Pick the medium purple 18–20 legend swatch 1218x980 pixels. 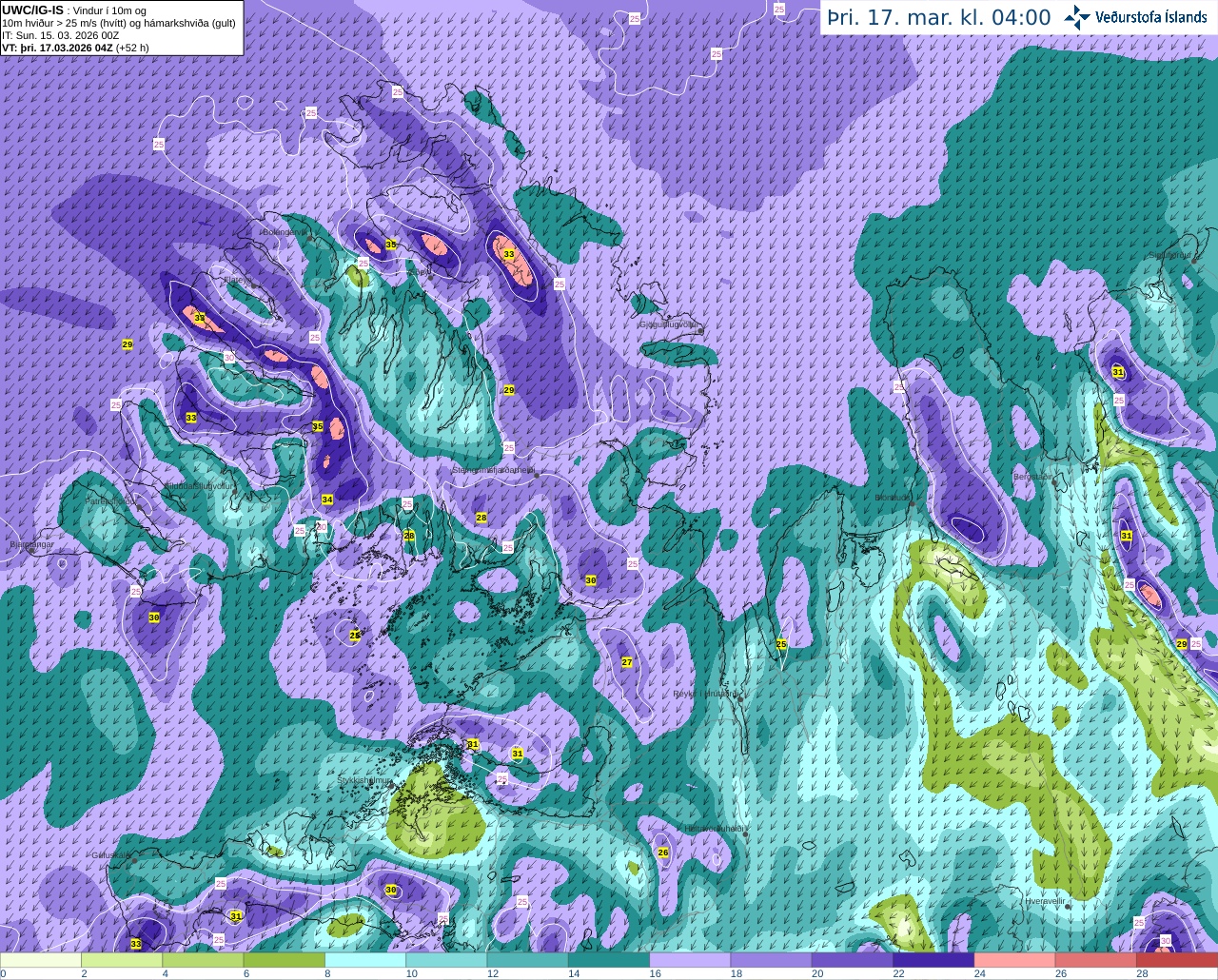(x=772, y=960)
